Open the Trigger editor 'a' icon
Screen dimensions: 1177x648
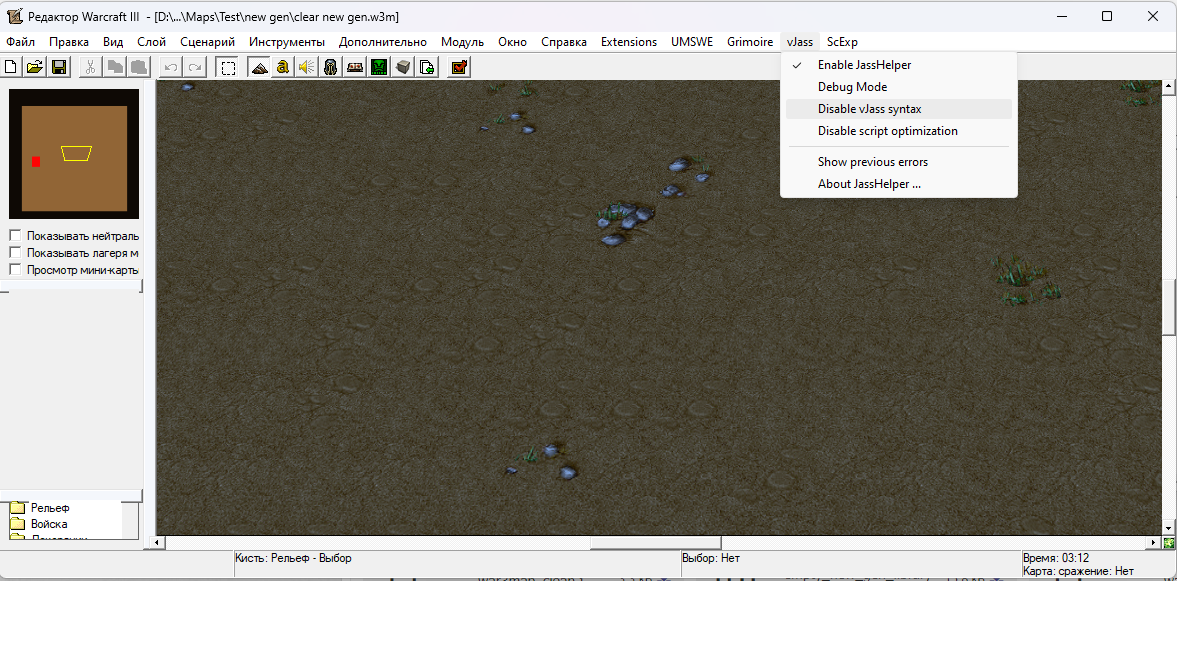tap(283, 68)
